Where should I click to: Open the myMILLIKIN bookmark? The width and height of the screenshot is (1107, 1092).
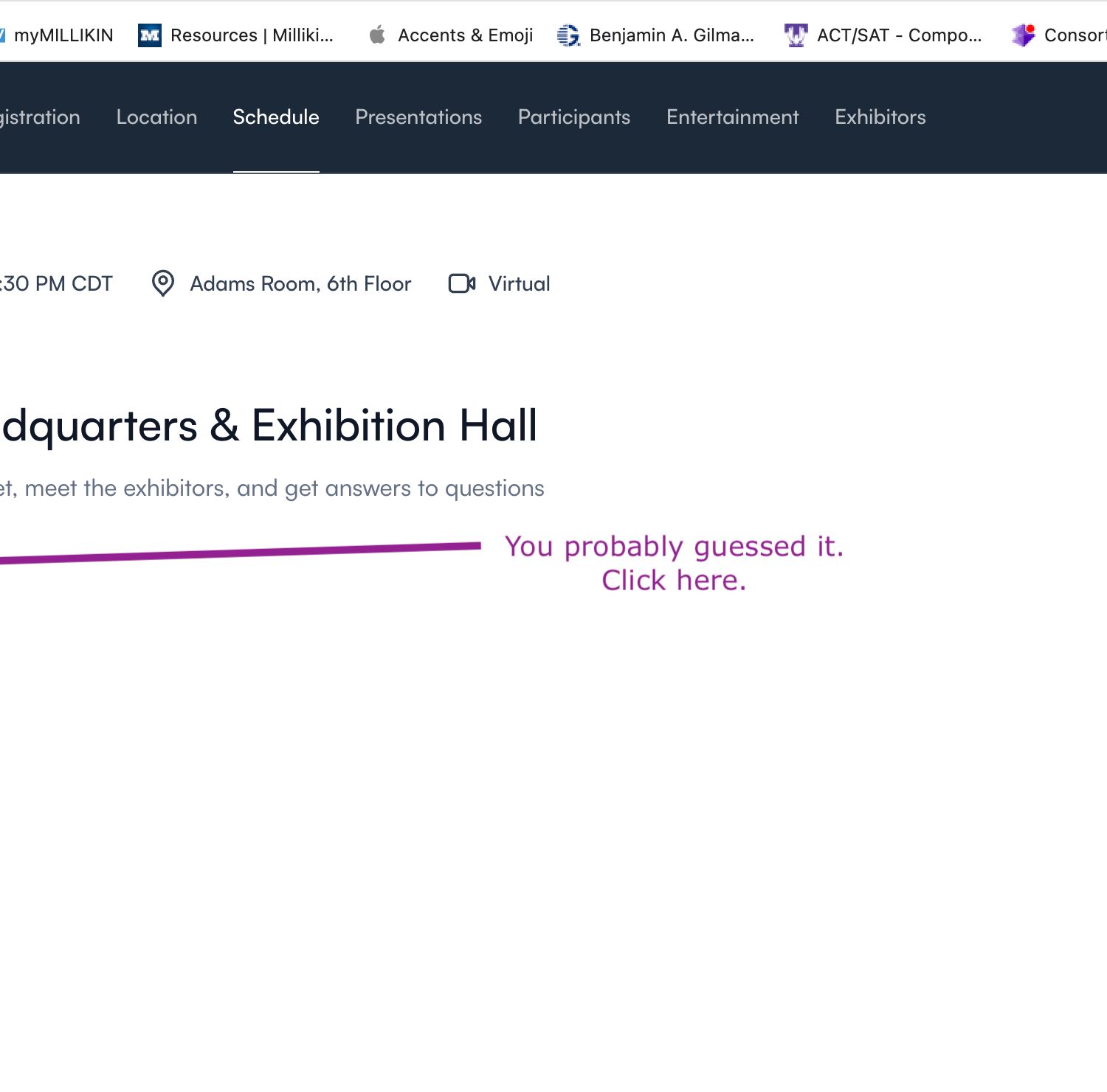[63, 35]
